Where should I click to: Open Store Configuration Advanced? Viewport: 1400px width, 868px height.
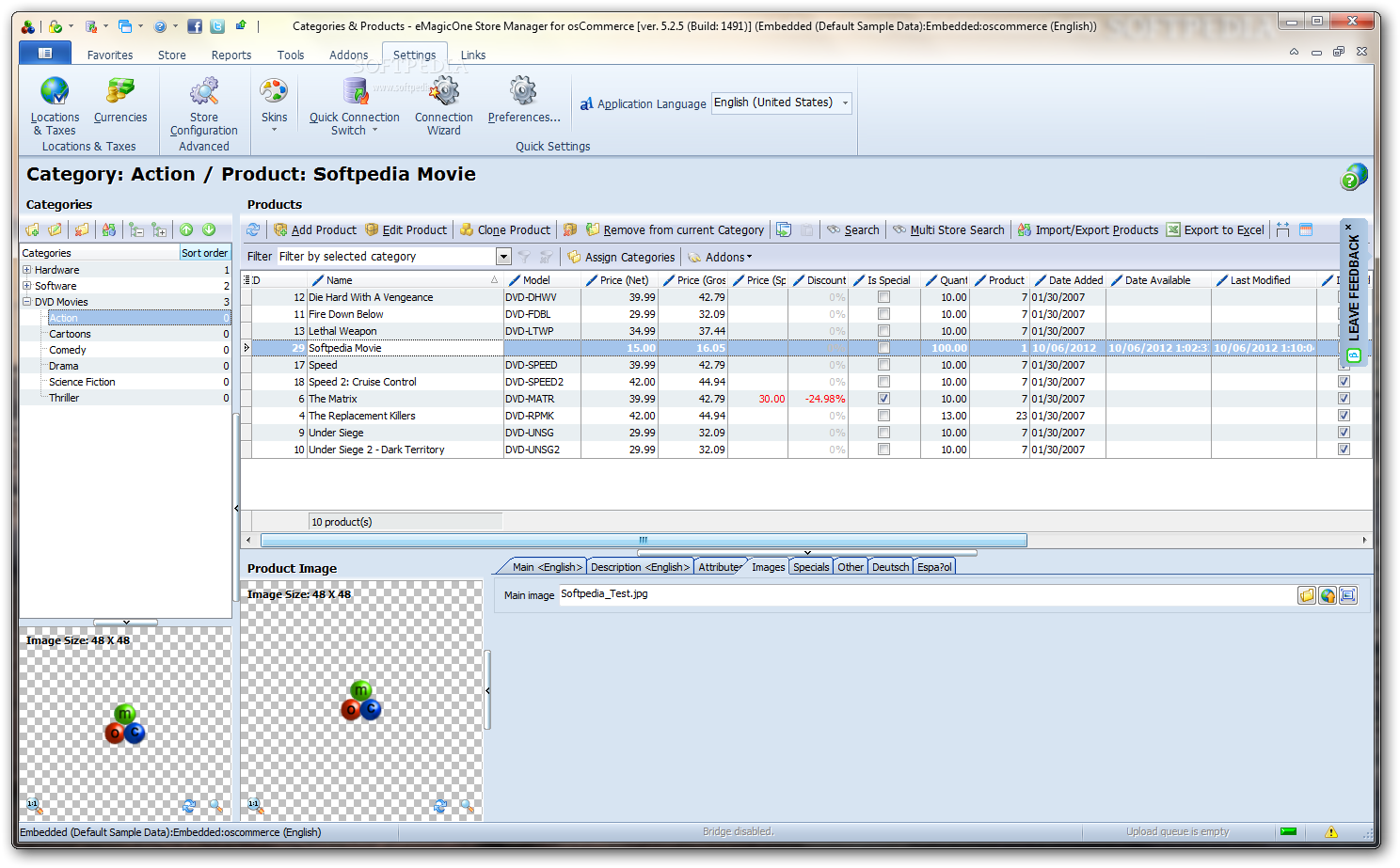[x=204, y=106]
